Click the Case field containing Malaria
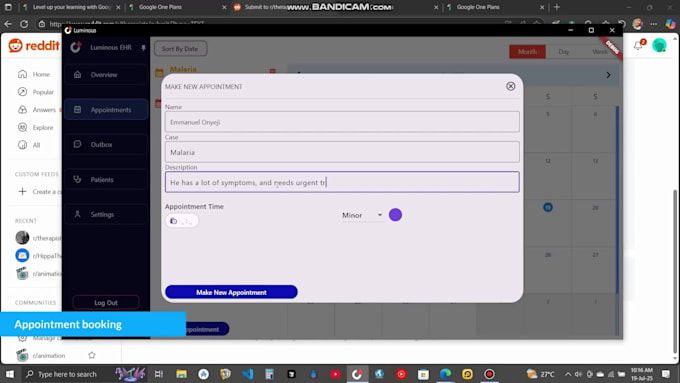680x383 pixels. 342,152
